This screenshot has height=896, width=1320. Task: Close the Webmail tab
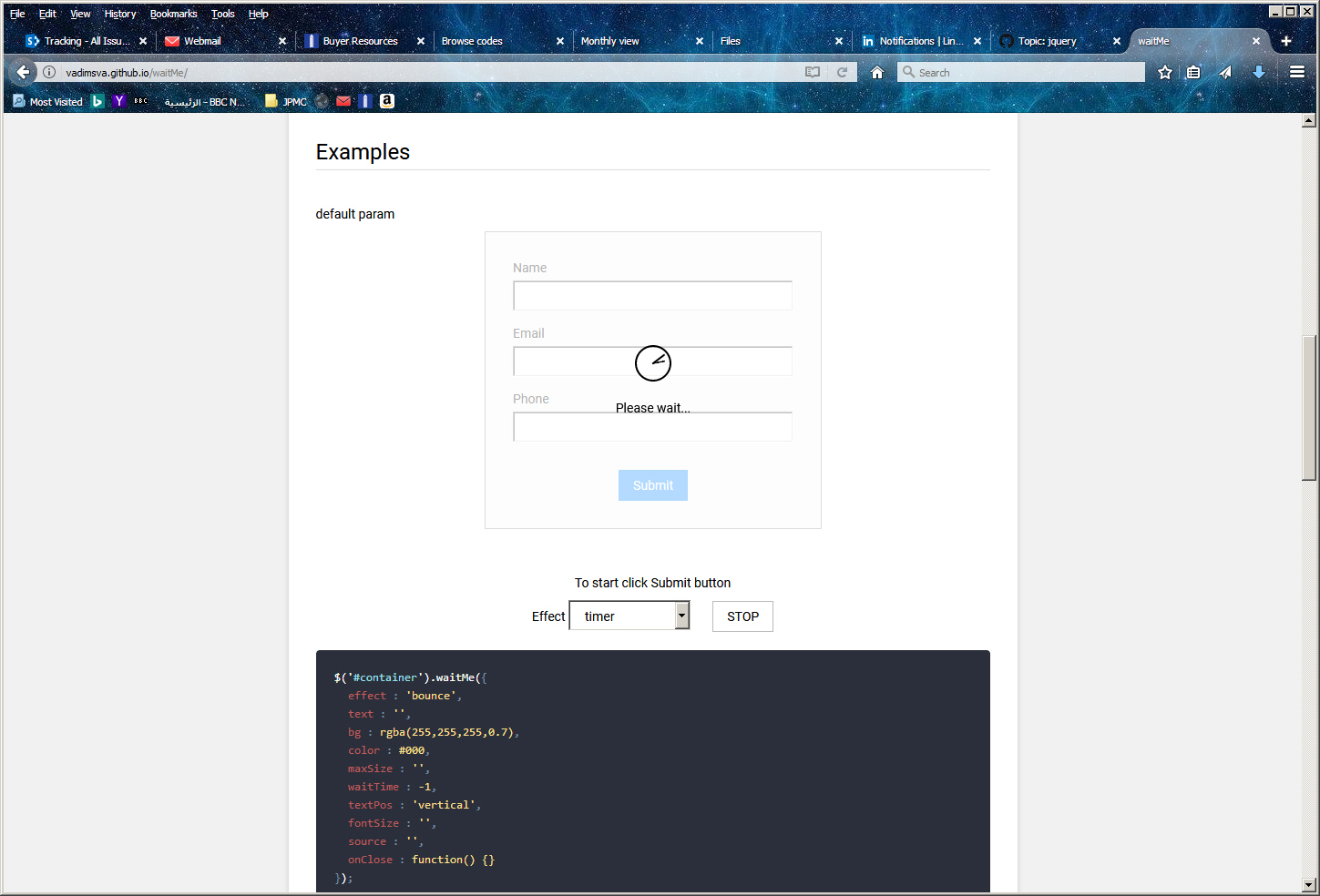(x=282, y=41)
